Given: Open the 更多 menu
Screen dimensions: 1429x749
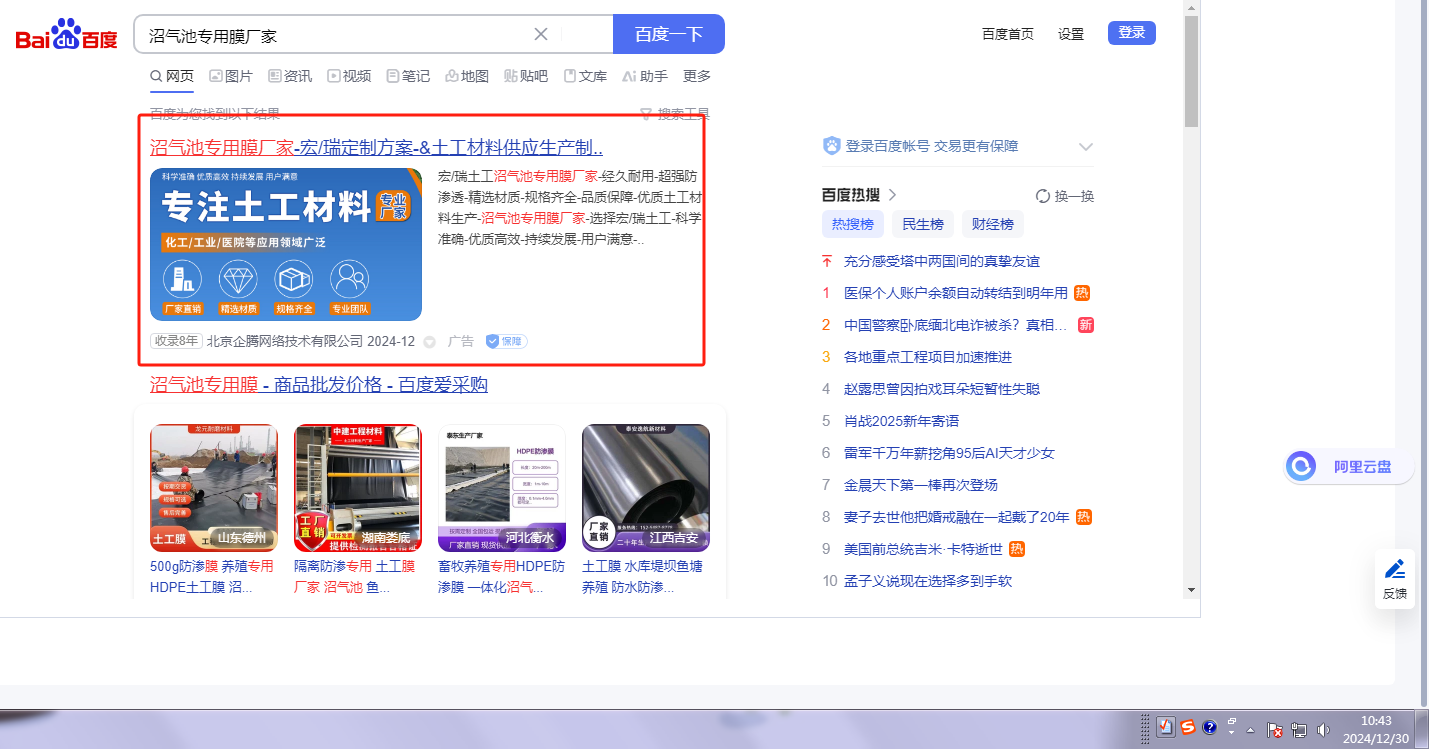Looking at the screenshot, I should (697, 76).
